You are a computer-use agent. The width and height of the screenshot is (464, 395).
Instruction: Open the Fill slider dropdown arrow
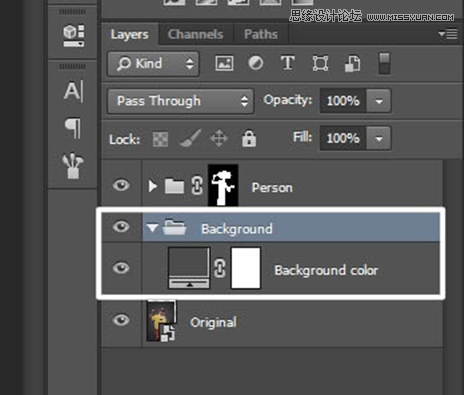(x=379, y=138)
